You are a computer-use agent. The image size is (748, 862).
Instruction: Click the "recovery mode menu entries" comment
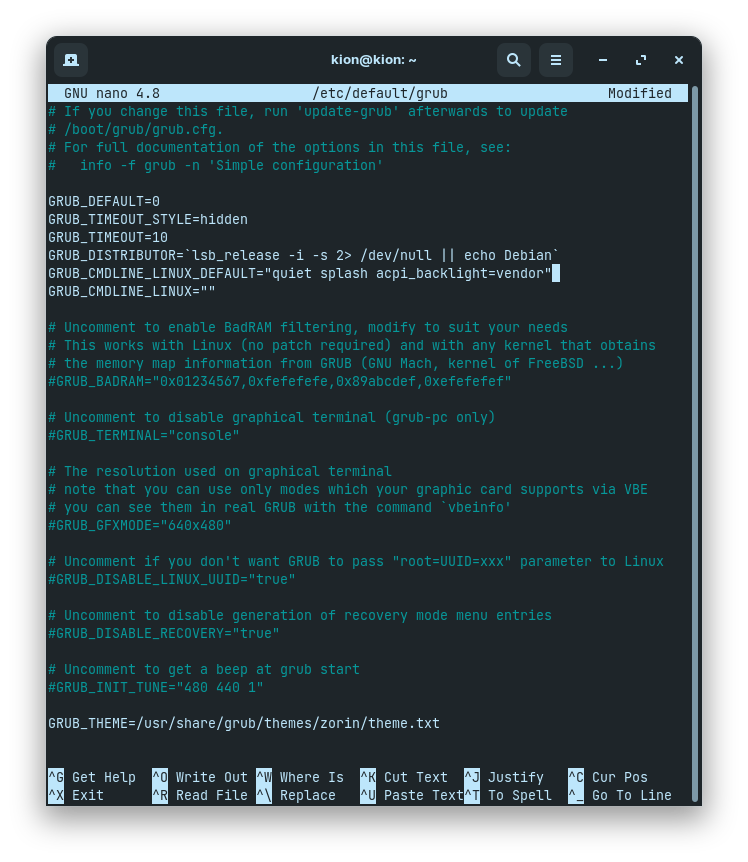tap(300, 616)
